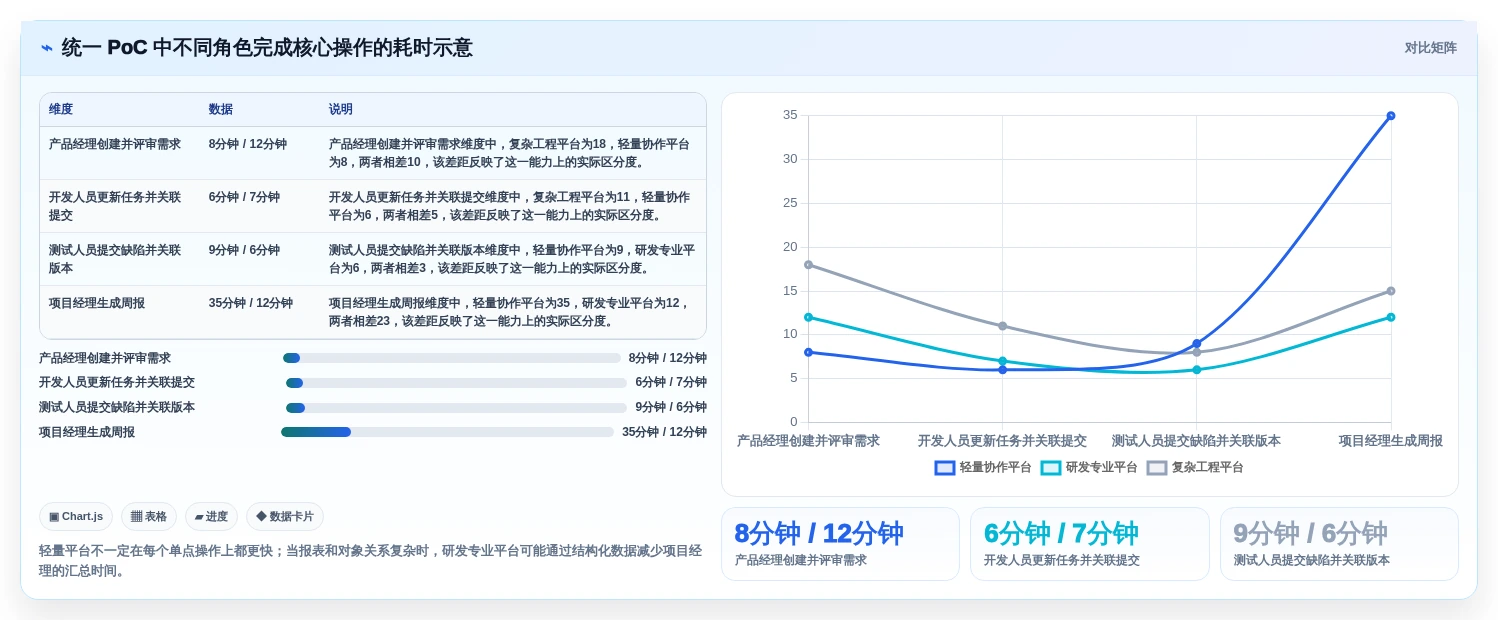Click x-axis label 项目经理生成周报

[1391, 441]
